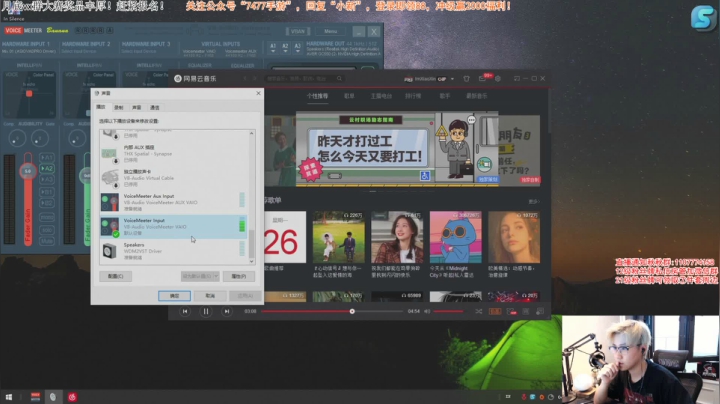
Task: Toggle solo on Voicemeeter hardware input 1
Action: 47,230
